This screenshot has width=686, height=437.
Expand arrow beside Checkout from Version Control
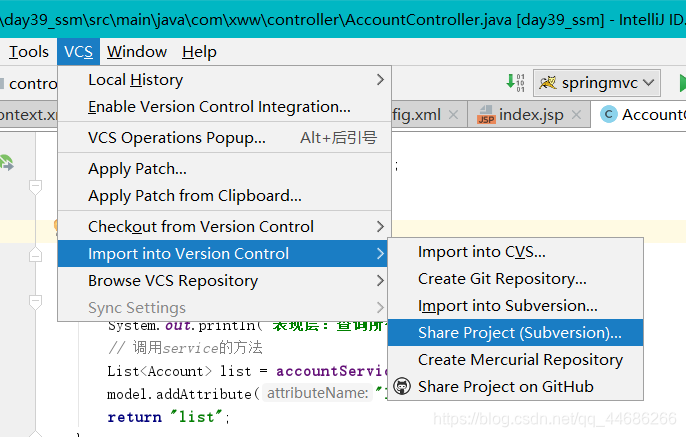pos(380,227)
